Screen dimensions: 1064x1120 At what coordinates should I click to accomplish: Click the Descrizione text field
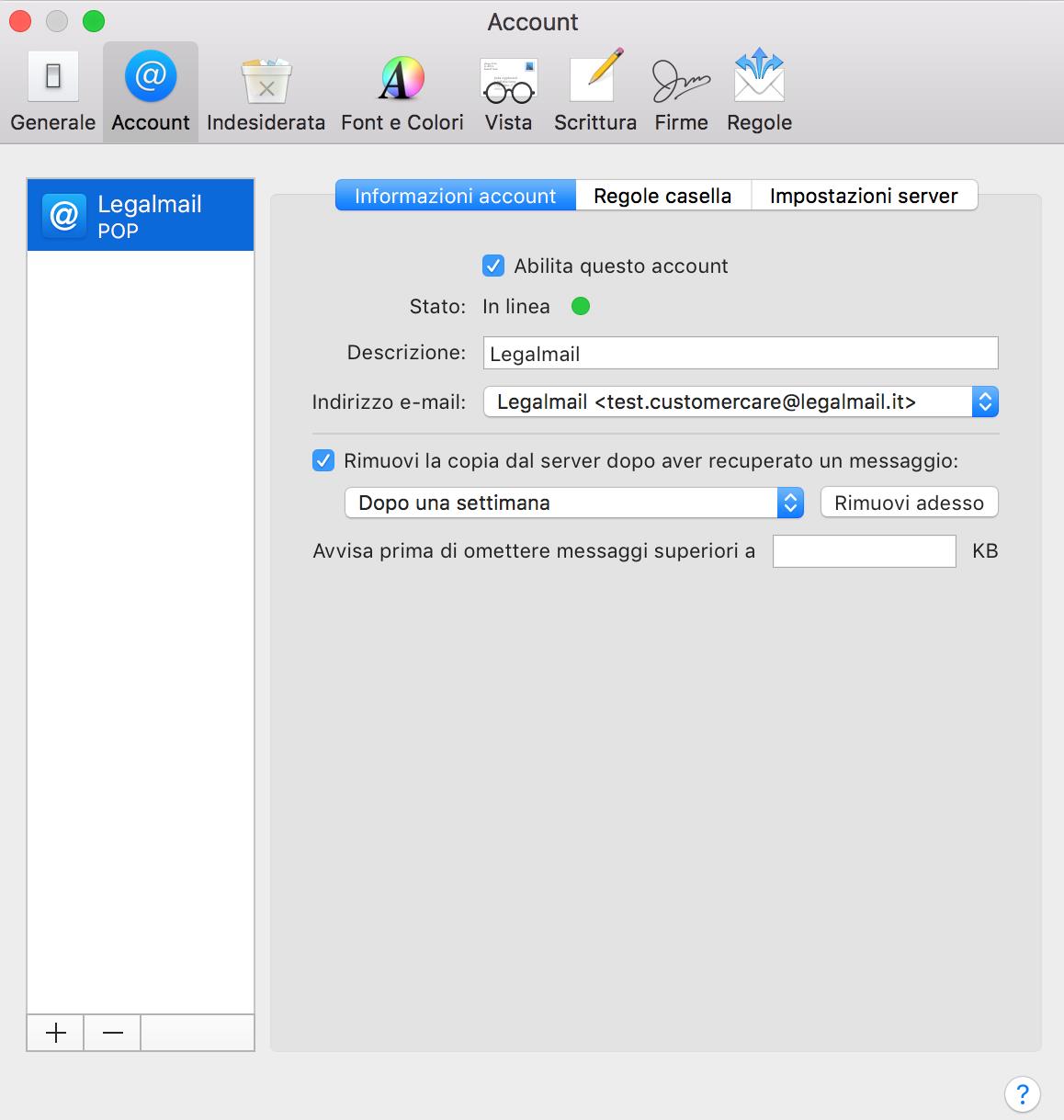tap(740, 354)
